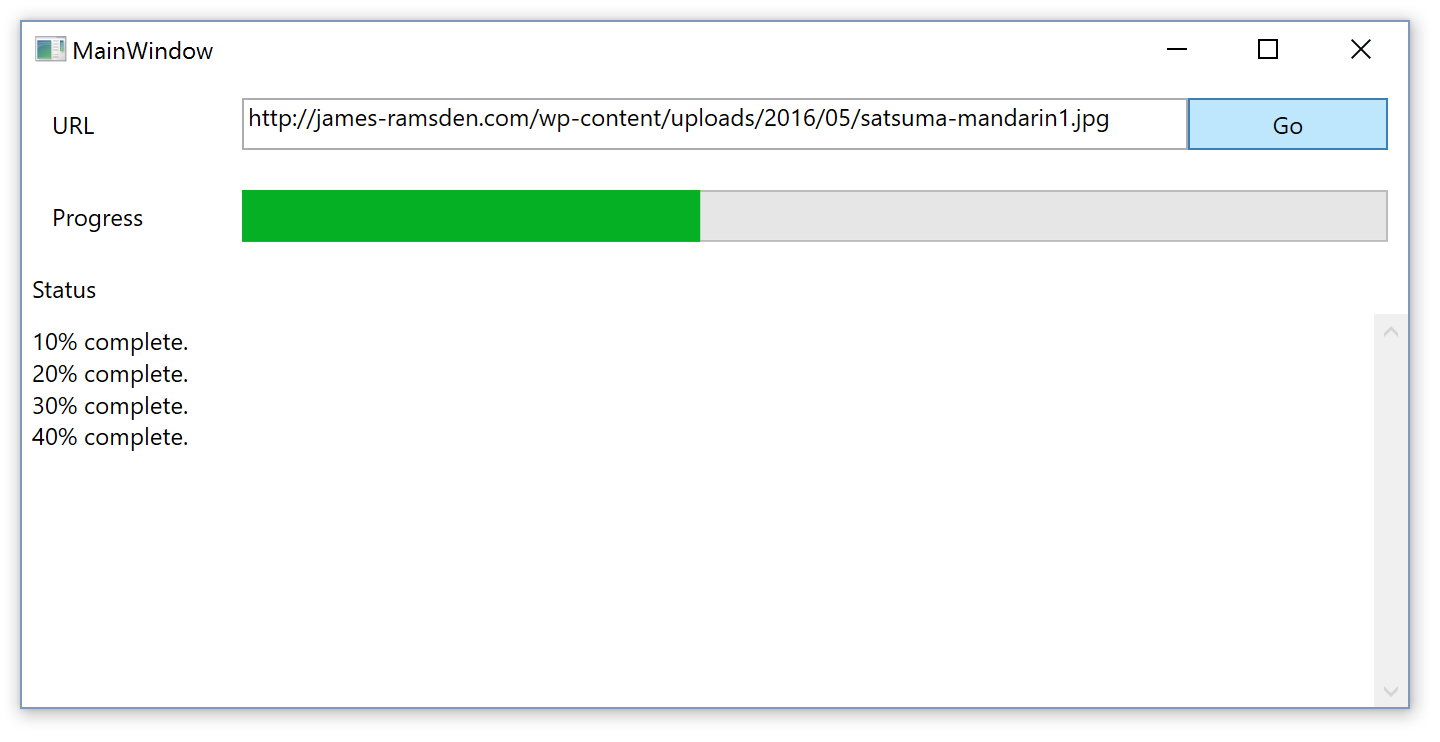Click the grey unfilled part of progress bar
Viewport: 1440px width, 742px height.
point(1043,216)
